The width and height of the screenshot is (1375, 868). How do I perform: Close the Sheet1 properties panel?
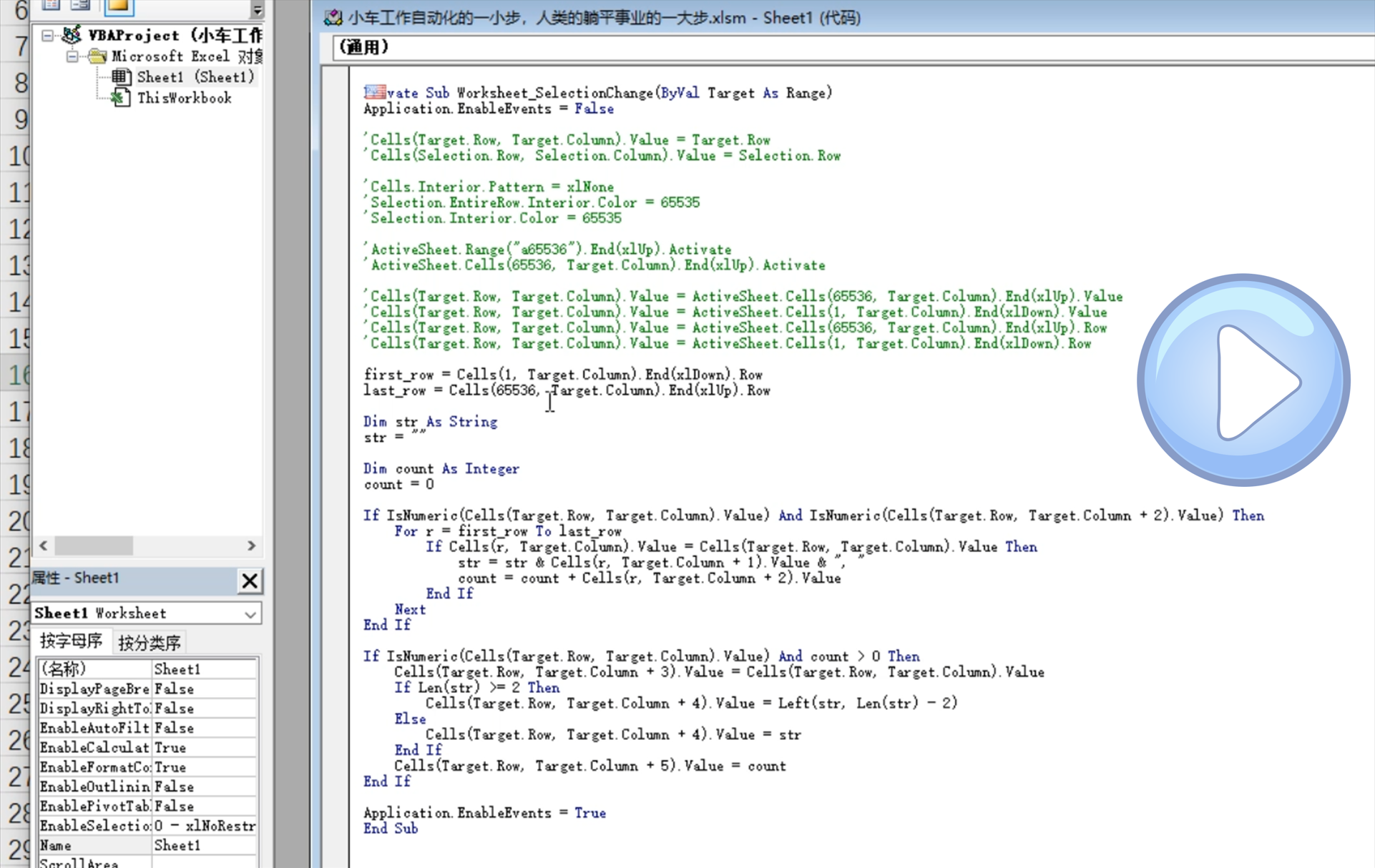[250, 580]
